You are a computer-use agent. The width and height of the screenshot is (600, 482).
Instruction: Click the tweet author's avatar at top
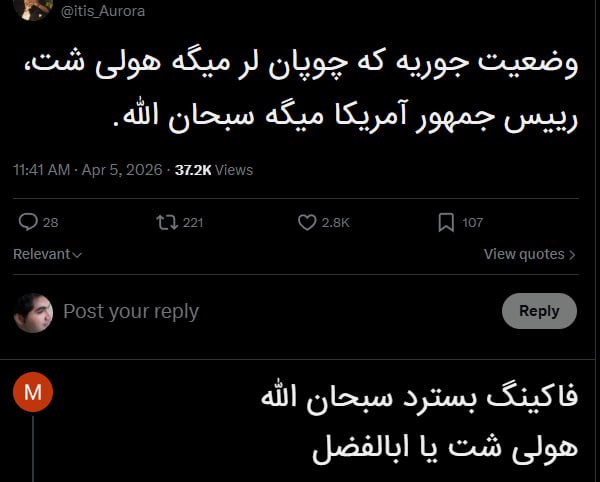[x=32, y=8]
